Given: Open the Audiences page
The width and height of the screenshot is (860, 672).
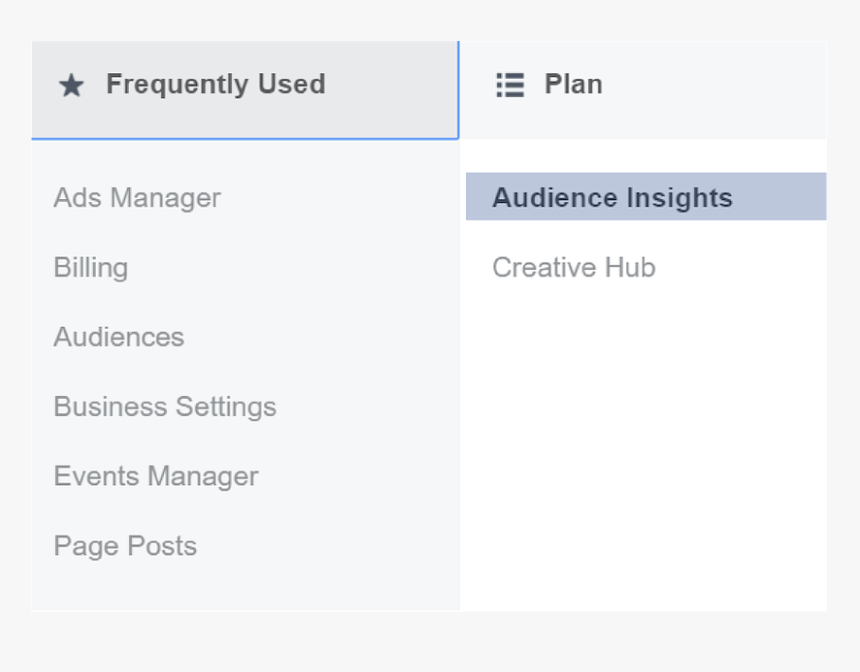Looking at the screenshot, I should coord(119,337).
